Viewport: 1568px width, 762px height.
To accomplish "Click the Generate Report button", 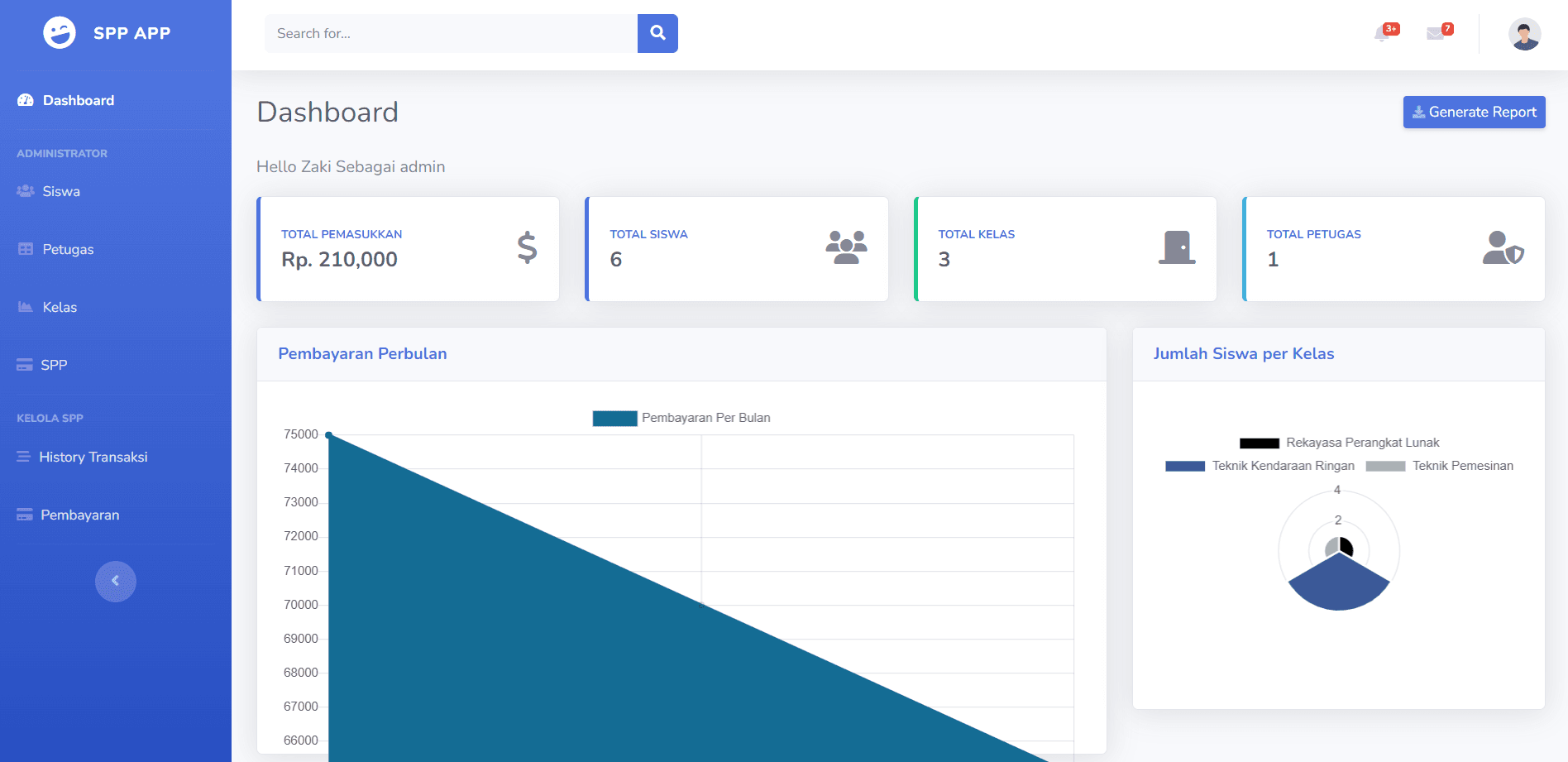I will click(x=1474, y=112).
